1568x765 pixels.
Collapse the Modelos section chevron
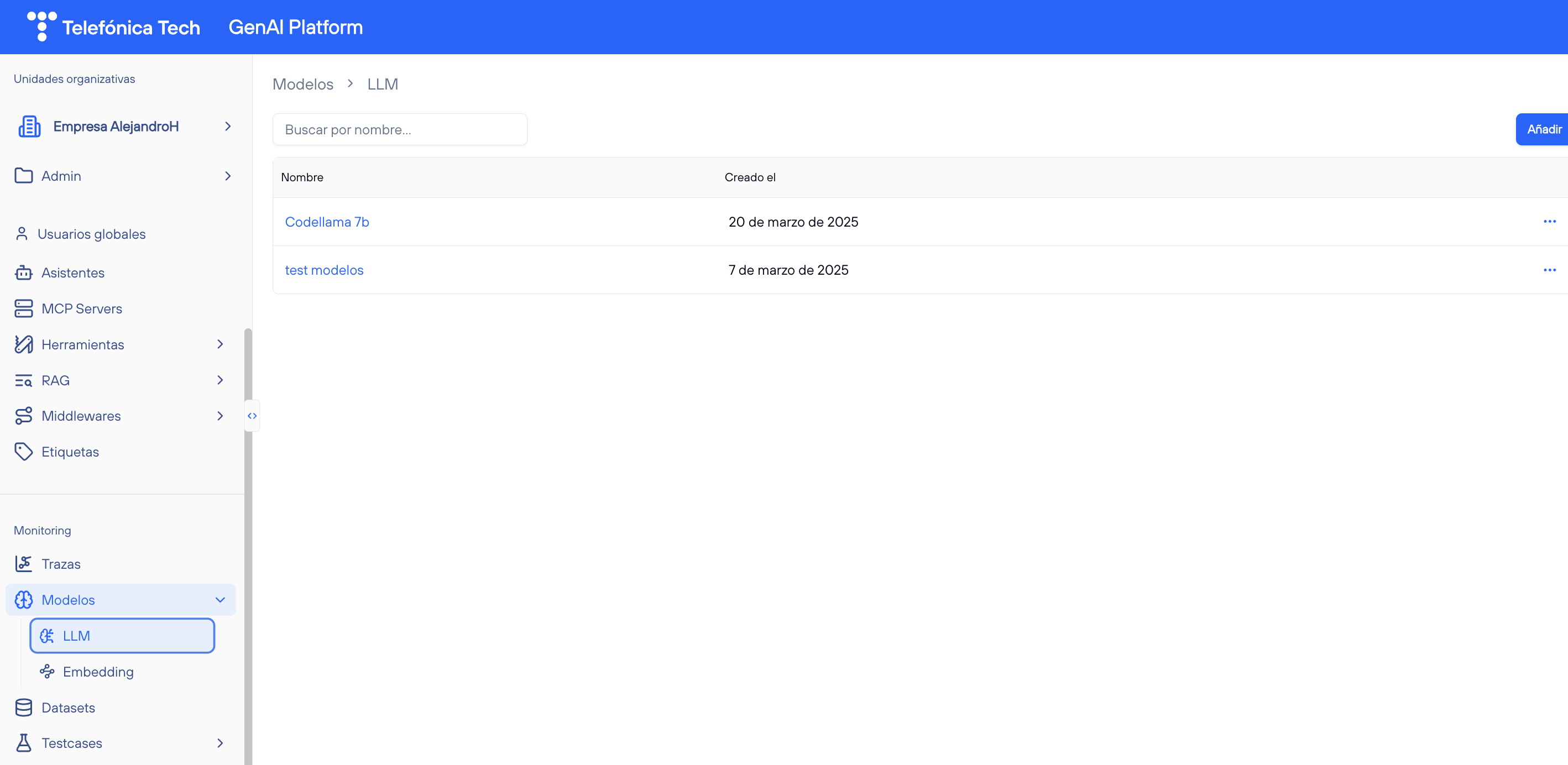219,600
